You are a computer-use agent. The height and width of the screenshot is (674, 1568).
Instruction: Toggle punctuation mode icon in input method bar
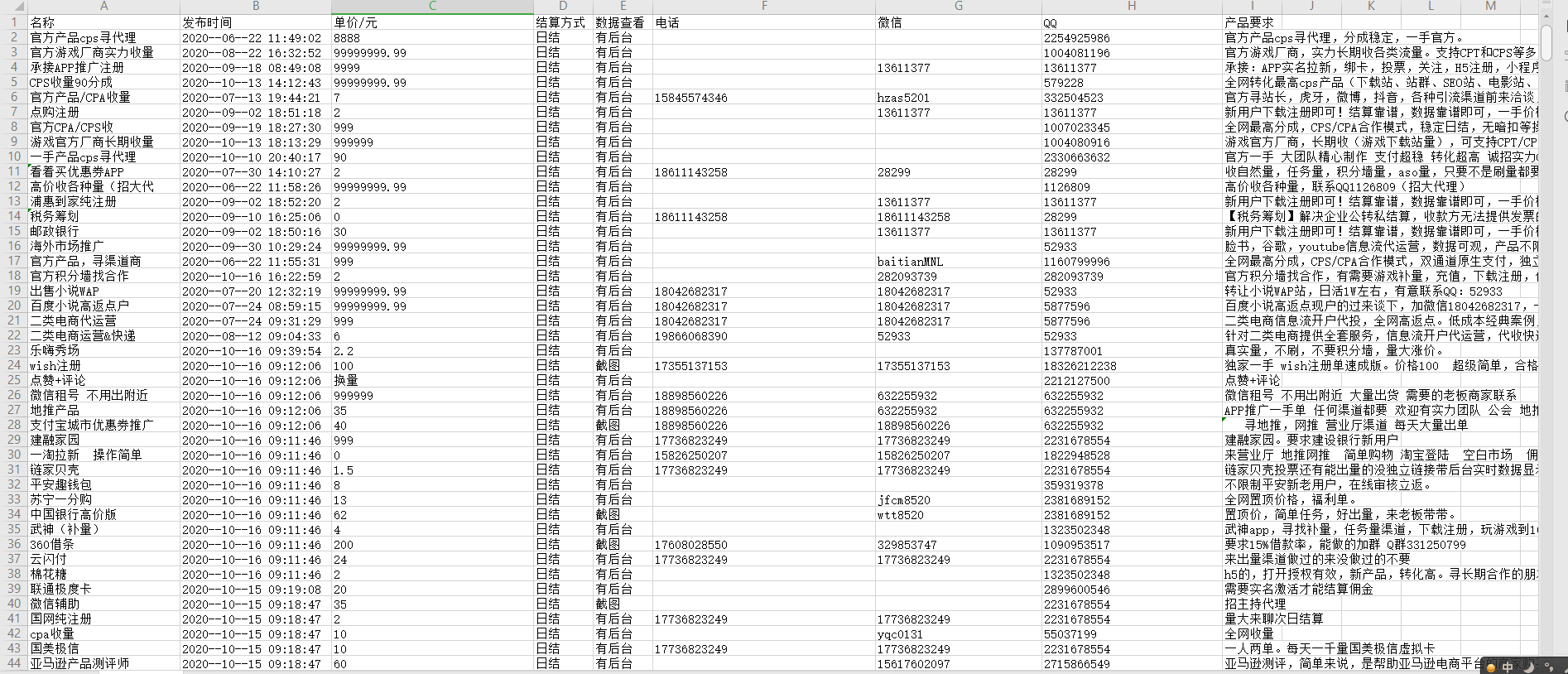[1548, 667]
